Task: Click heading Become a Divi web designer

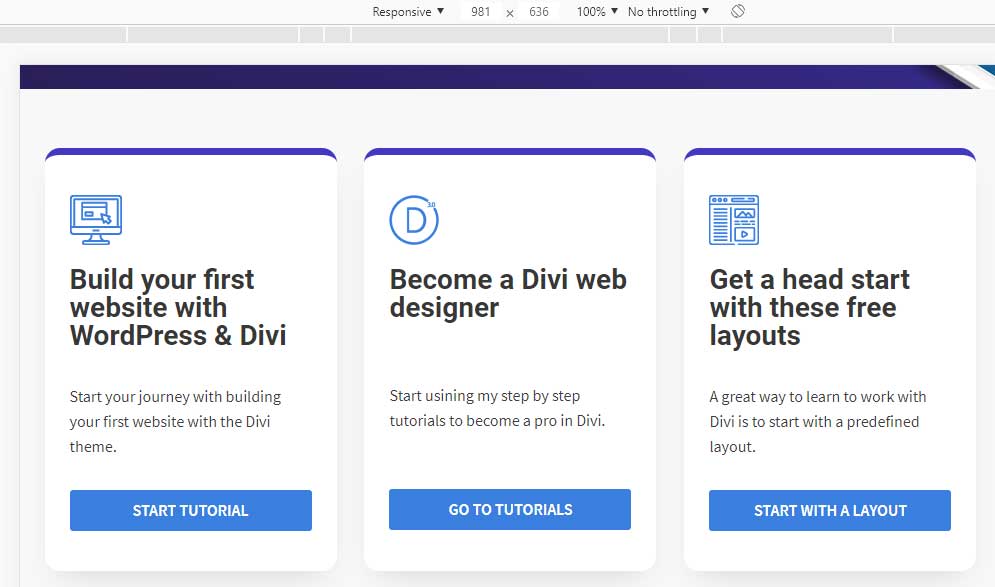Action: pyautogui.click(x=508, y=294)
